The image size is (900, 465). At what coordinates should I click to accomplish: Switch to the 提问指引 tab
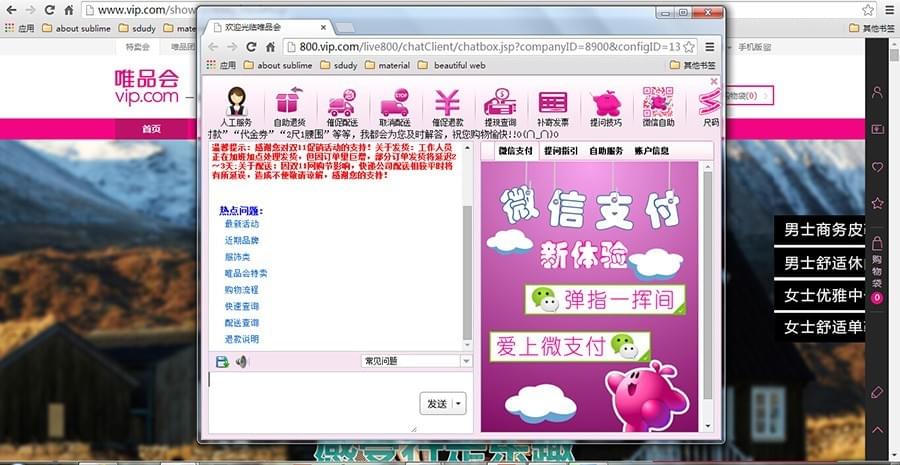click(x=561, y=151)
